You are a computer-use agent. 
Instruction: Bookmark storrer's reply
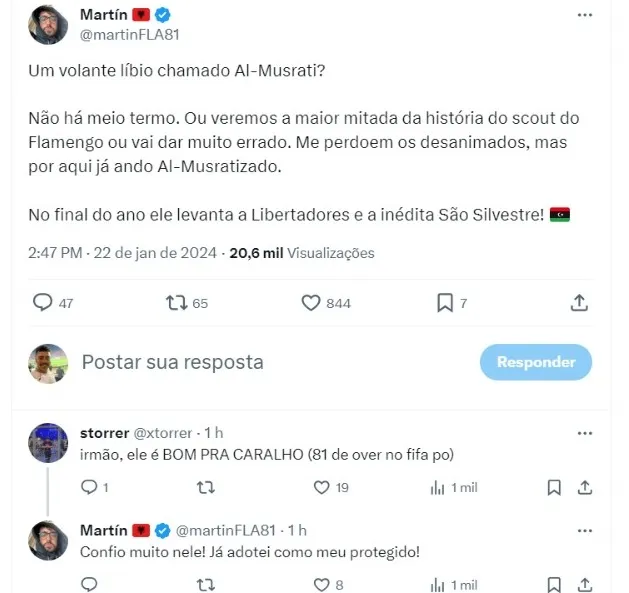click(x=554, y=488)
